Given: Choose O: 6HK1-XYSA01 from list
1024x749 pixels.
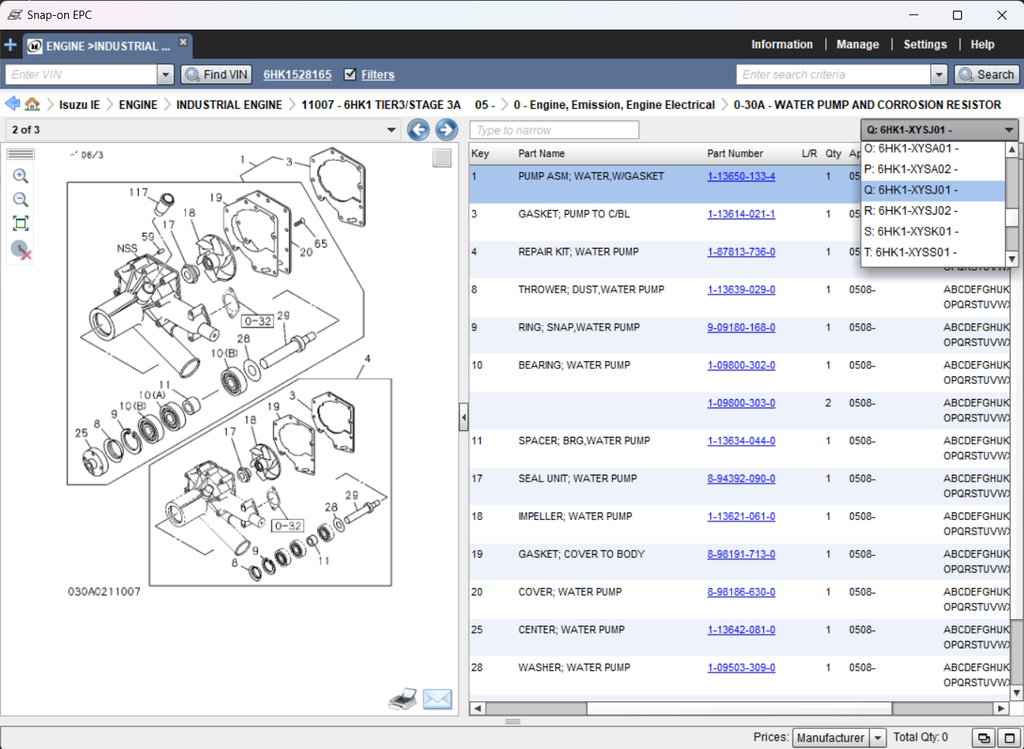Looking at the screenshot, I should (933, 148).
